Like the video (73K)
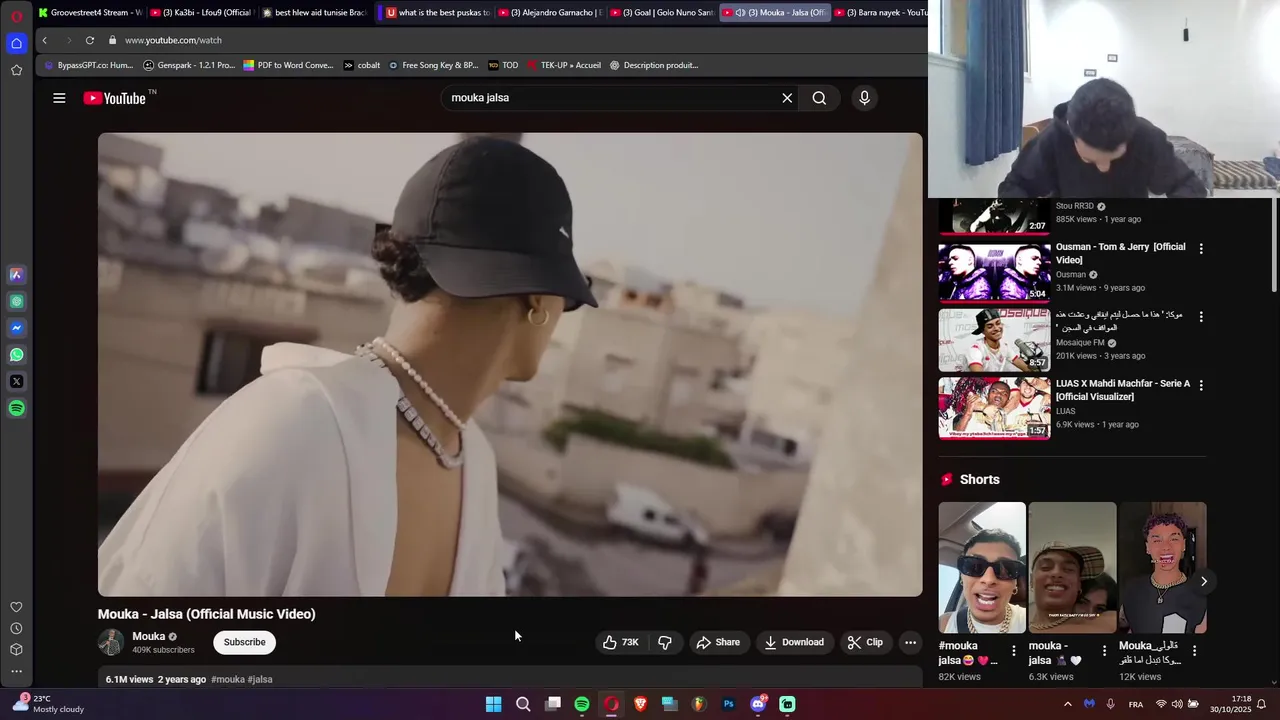Screen dimensions: 1280x720 [620, 642]
